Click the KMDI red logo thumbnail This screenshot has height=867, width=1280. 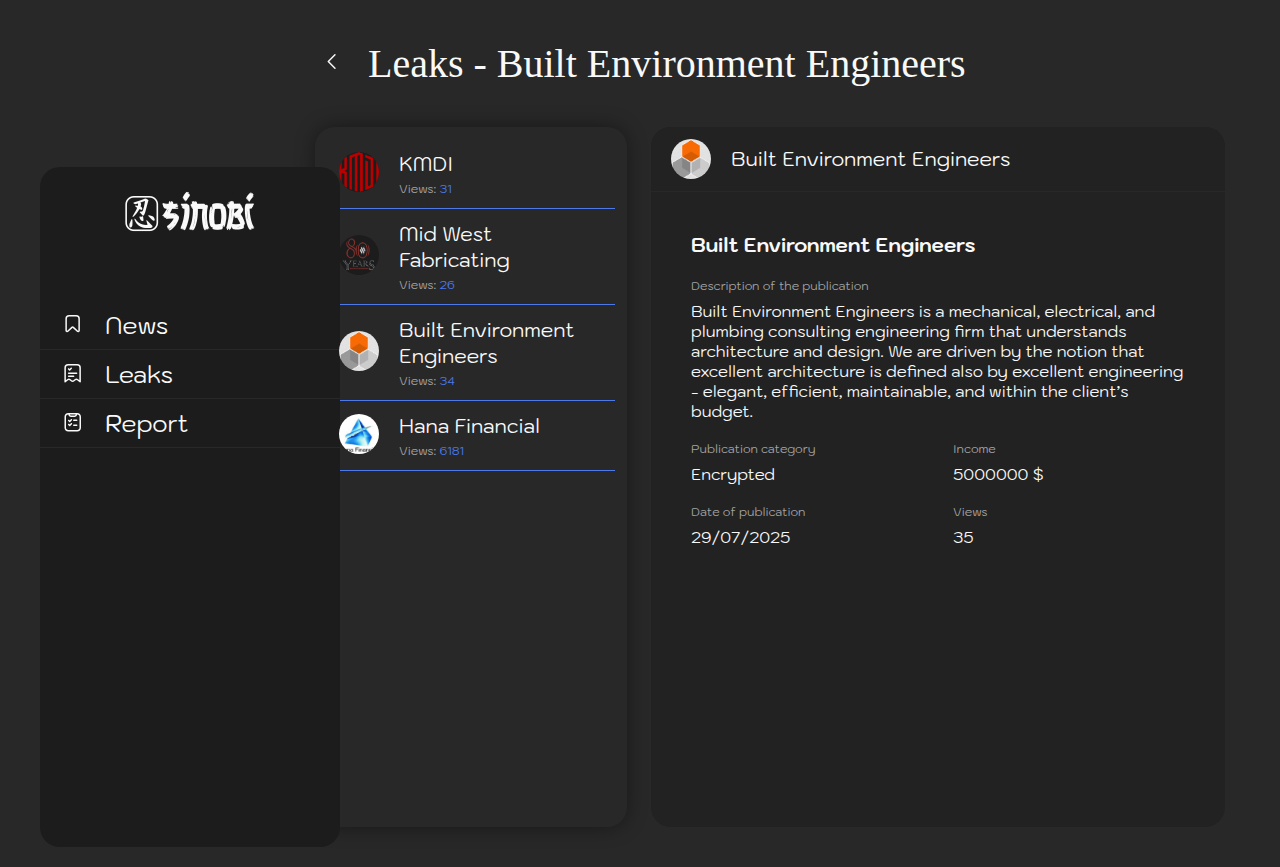point(359,171)
